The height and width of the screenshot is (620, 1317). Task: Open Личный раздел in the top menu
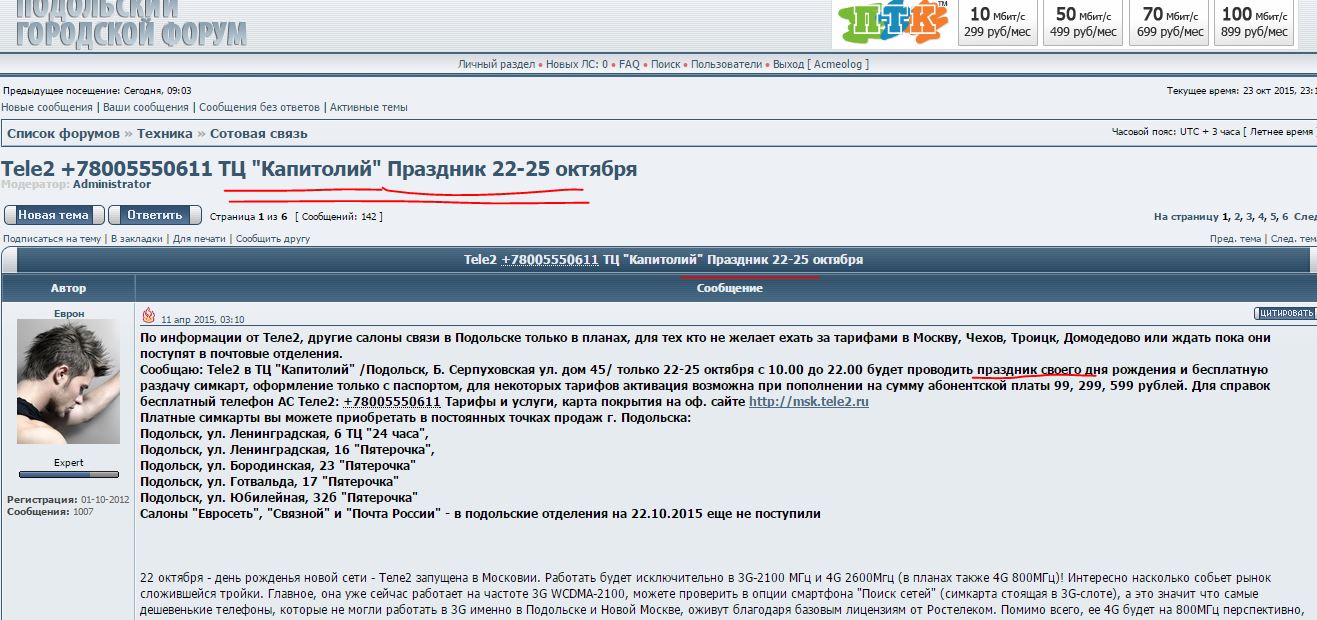pyautogui.click(x=496, y=64)
